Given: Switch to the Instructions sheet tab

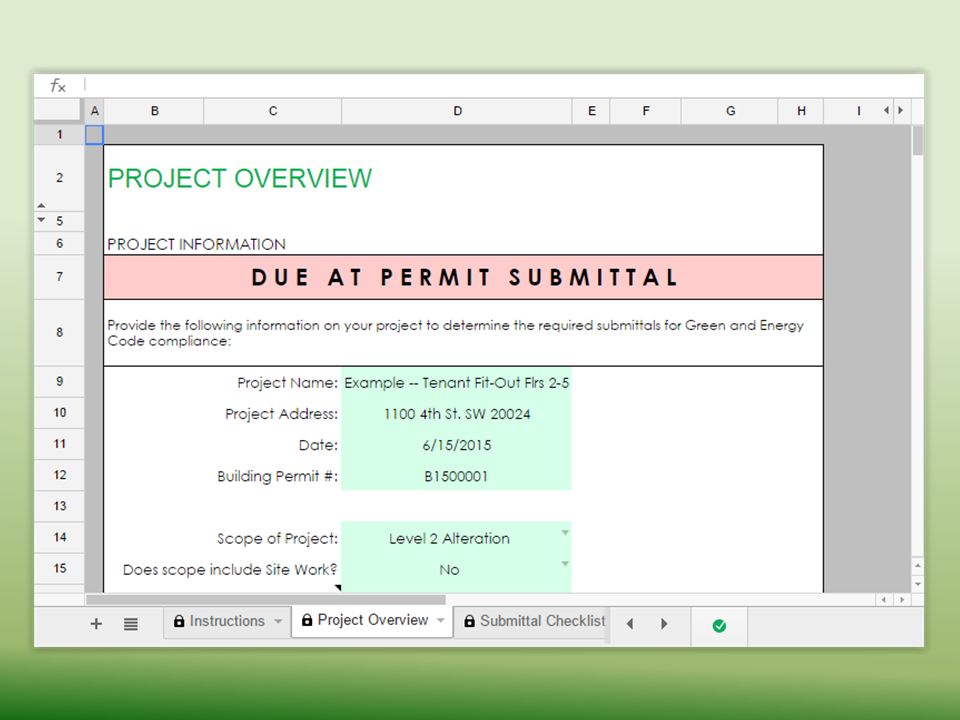Looking at the screenshot, I should pos(227,621).
